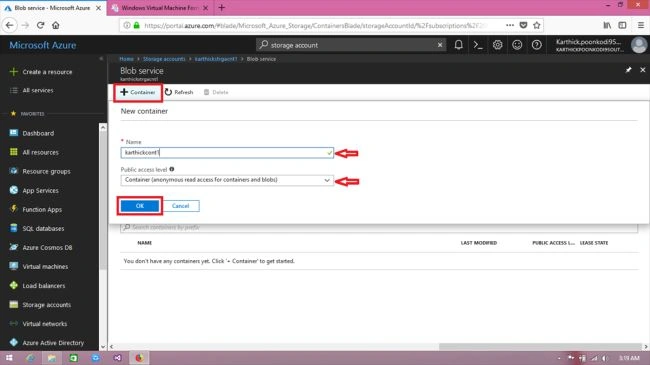Click the account avatar picture
Viewport: 650px width, 365px height.
(x=639, y=45)
